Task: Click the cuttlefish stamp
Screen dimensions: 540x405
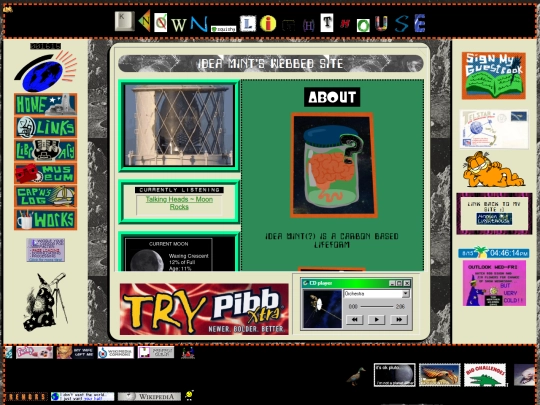Action: (x=439, y=375)
